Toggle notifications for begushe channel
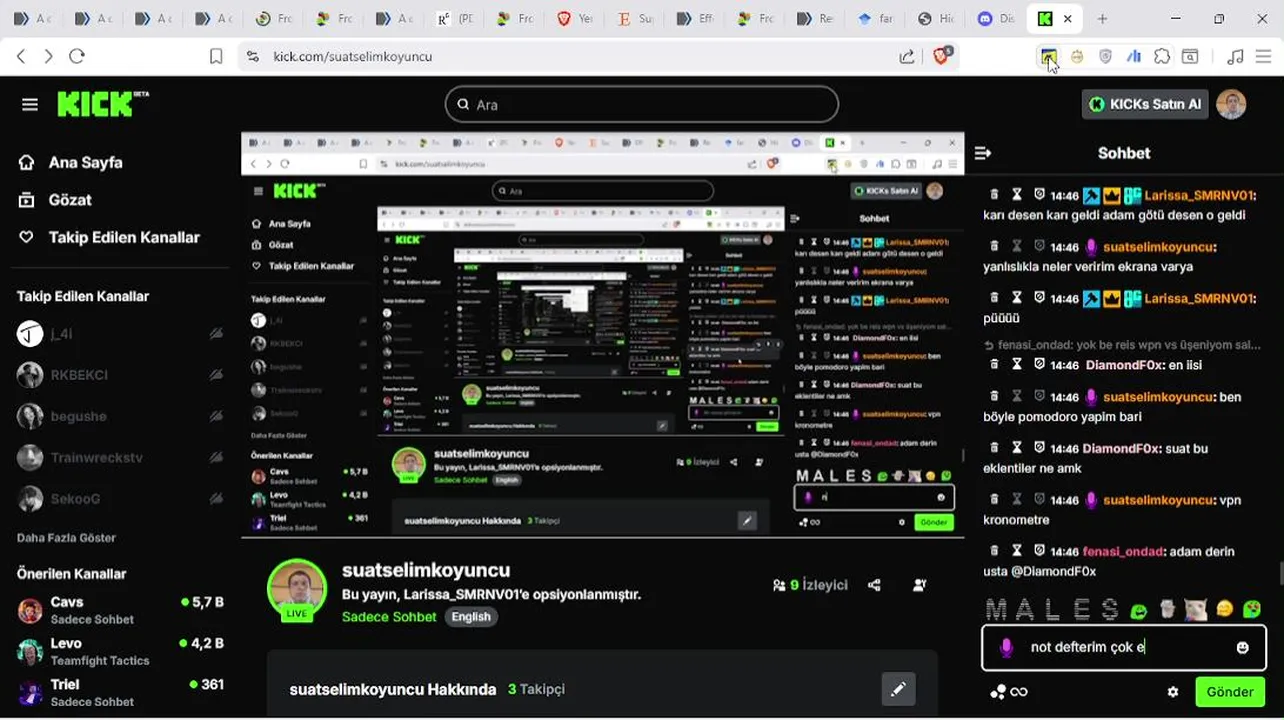1284x720 pixels. [x=216, y=416]
